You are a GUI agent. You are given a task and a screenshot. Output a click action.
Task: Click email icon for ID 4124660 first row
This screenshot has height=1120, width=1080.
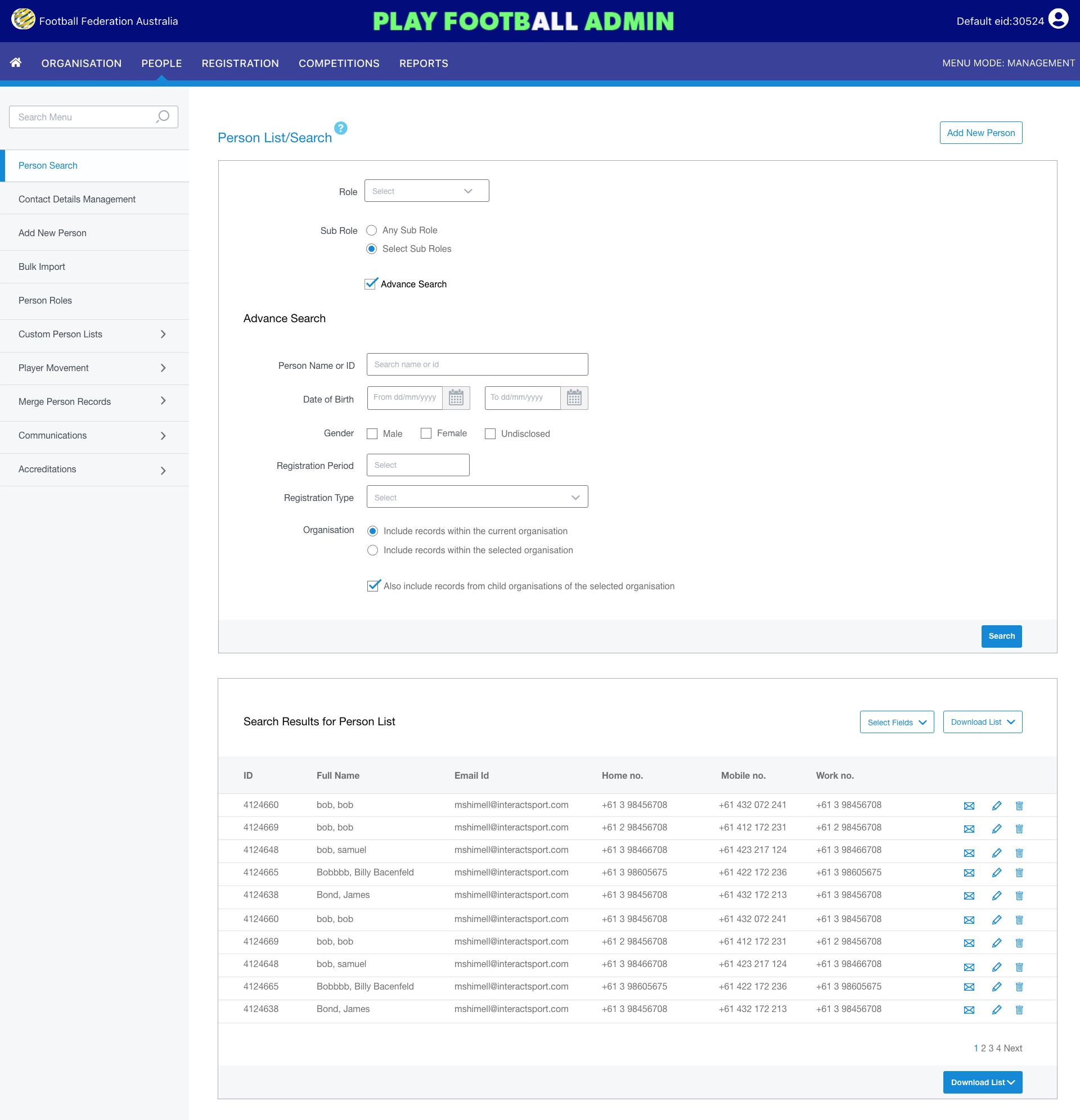pyautogui.click(x=969, y=806)
